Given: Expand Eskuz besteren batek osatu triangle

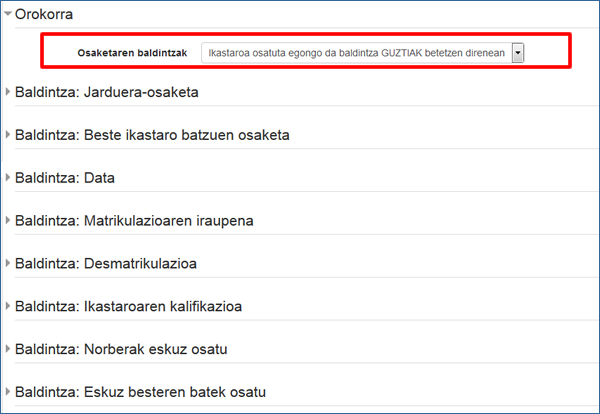Looking at the screenshot, I should (x=8, y=391).
